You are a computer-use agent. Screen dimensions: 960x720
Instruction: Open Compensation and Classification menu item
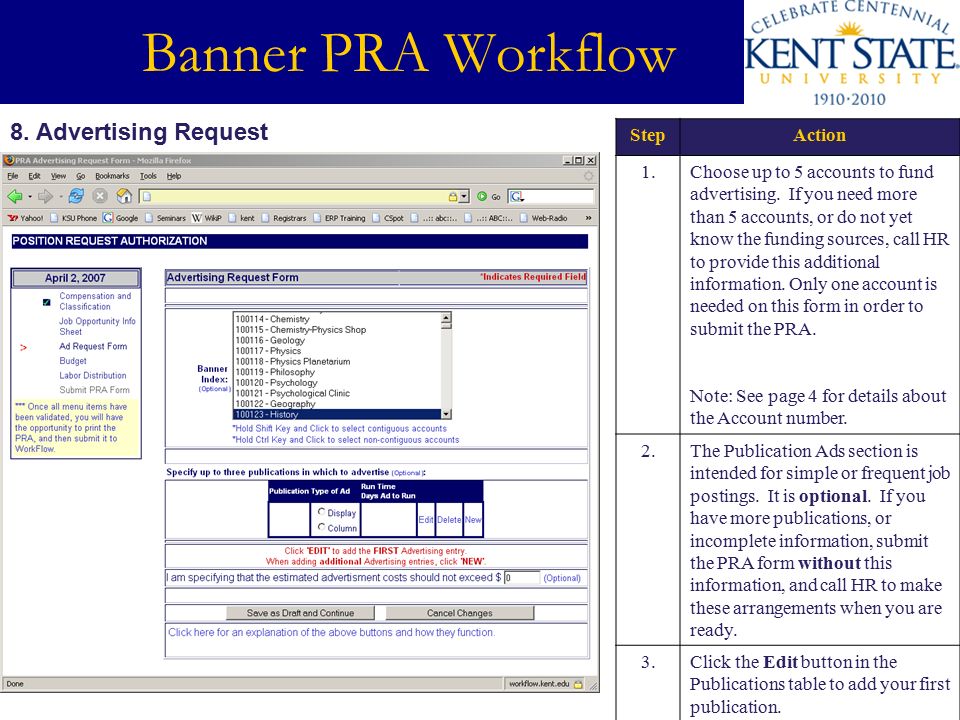coord(95,301)
